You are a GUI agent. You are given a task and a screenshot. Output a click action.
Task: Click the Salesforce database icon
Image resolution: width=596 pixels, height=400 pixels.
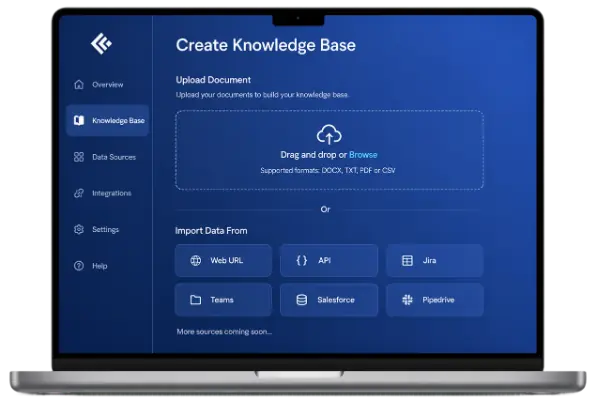[301, 300]
